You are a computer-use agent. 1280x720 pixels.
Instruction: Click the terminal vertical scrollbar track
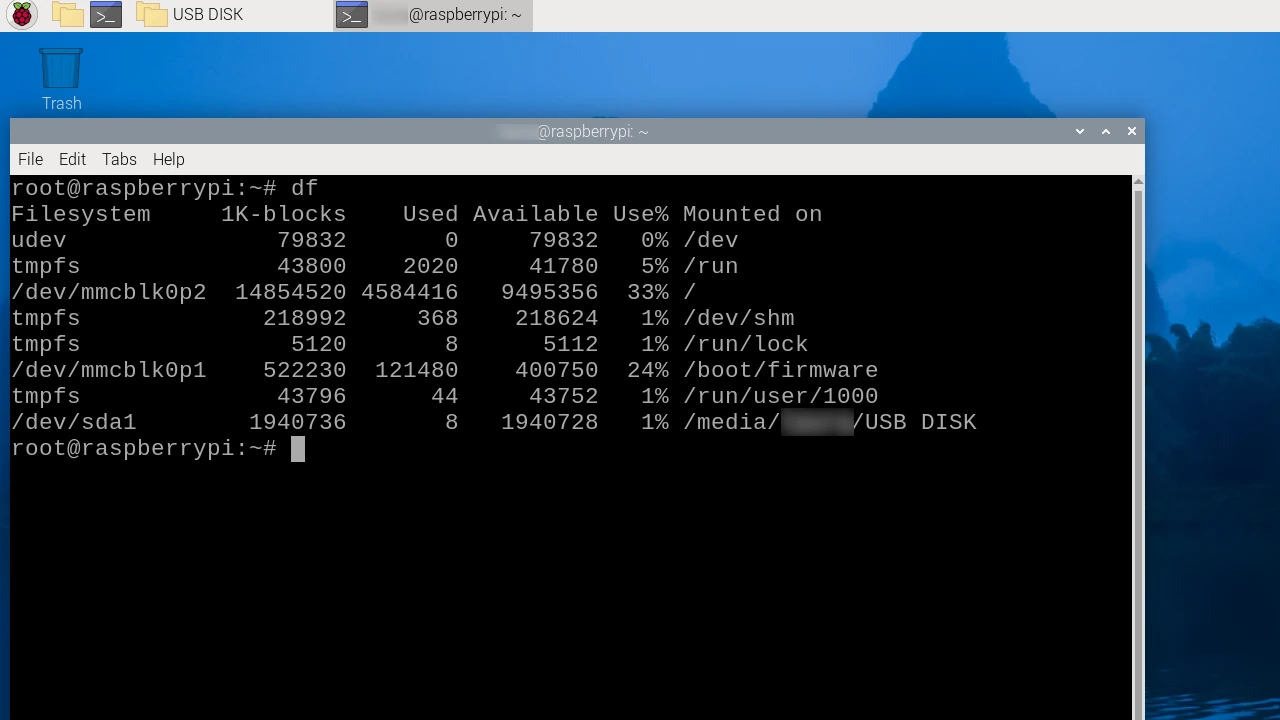1138,450
